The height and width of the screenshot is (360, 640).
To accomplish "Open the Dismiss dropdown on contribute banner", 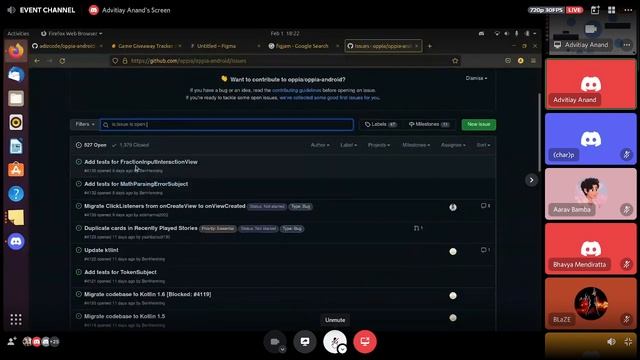I will (x=476, y=78).
